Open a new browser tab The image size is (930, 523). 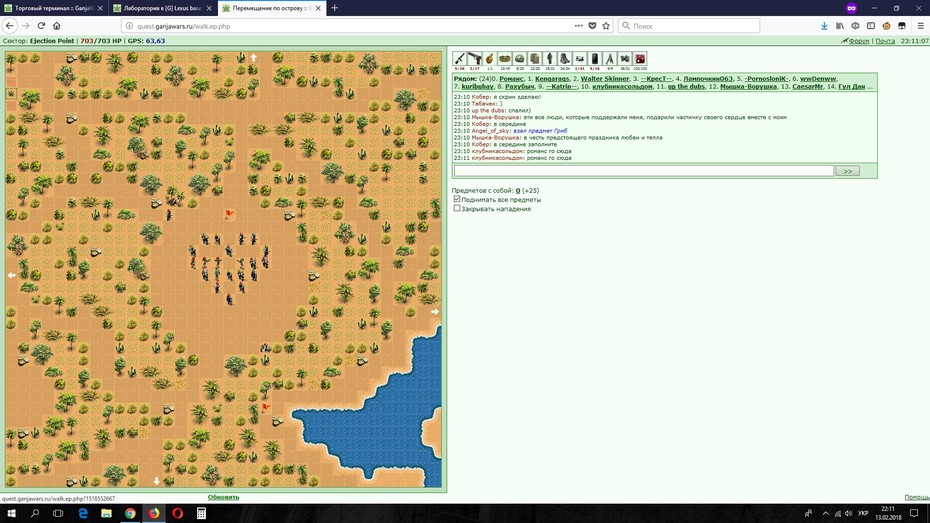click(335, 8)
